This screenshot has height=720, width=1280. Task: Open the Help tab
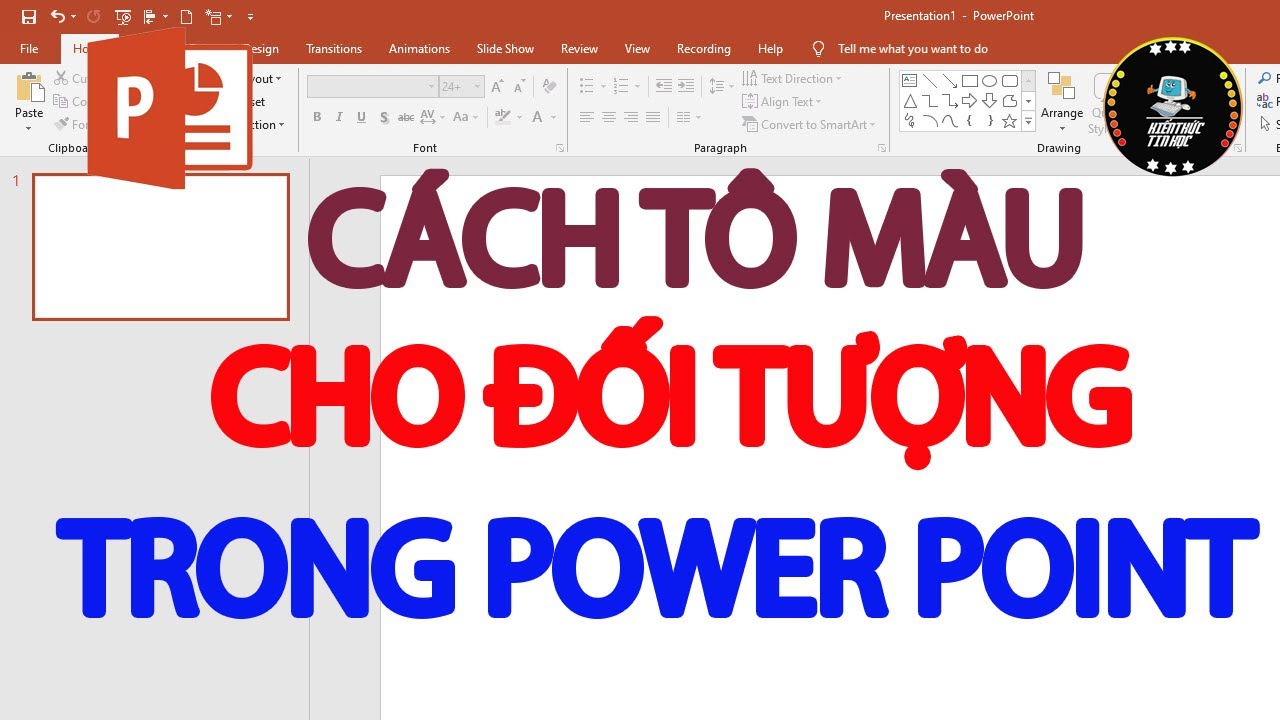(770, 49)
